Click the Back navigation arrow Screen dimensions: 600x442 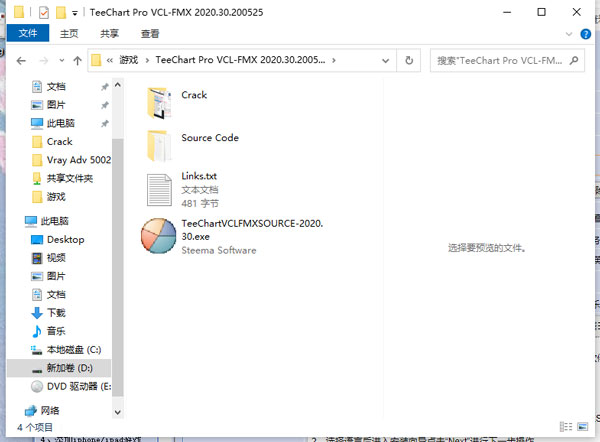(21, 60)
